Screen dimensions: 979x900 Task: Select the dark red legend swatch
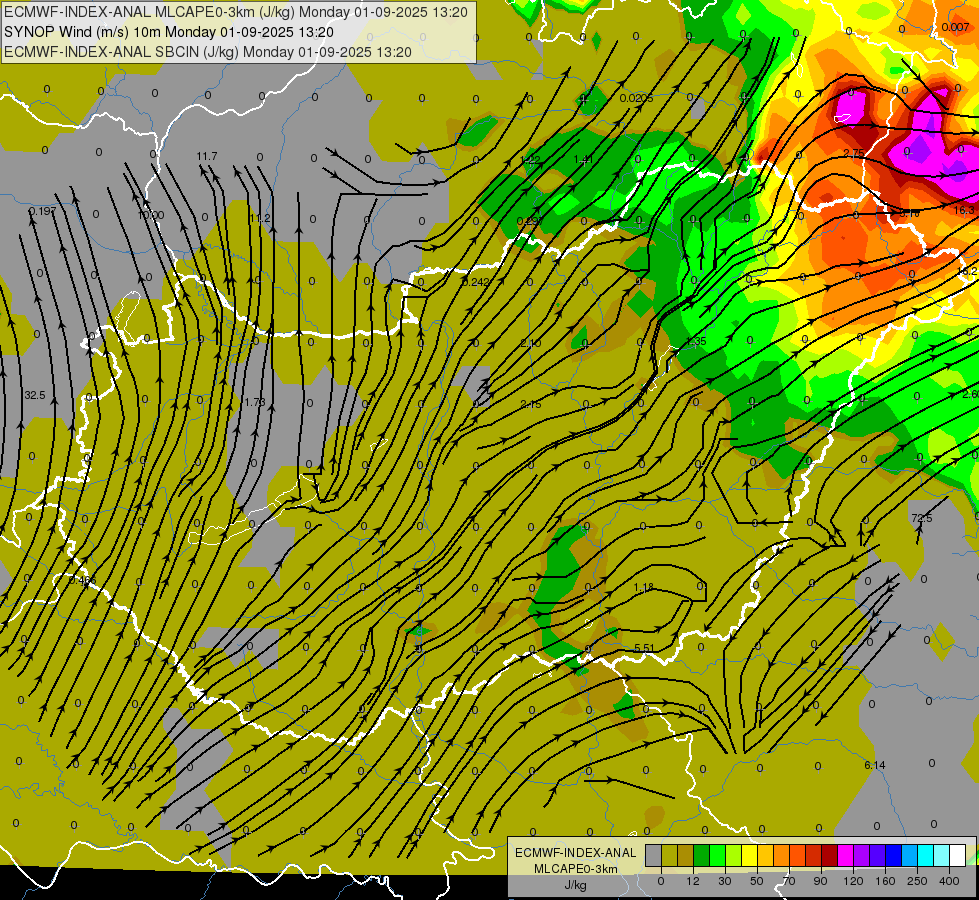(829, 855)
